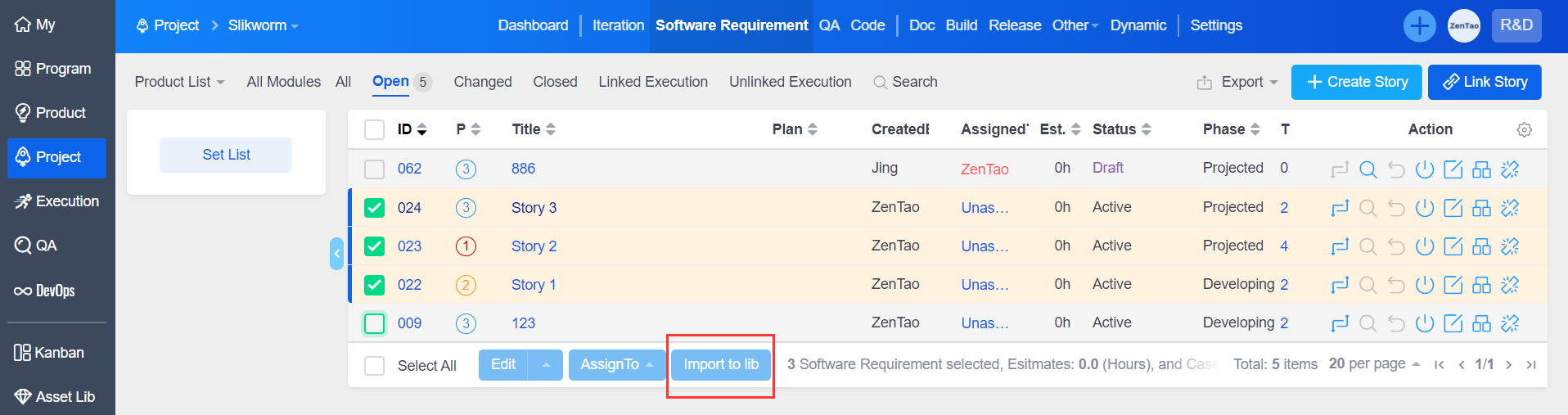This screenshot has height=415, width=1568.
Task: Open the Export dropdown
Action: coord(1237,82)
